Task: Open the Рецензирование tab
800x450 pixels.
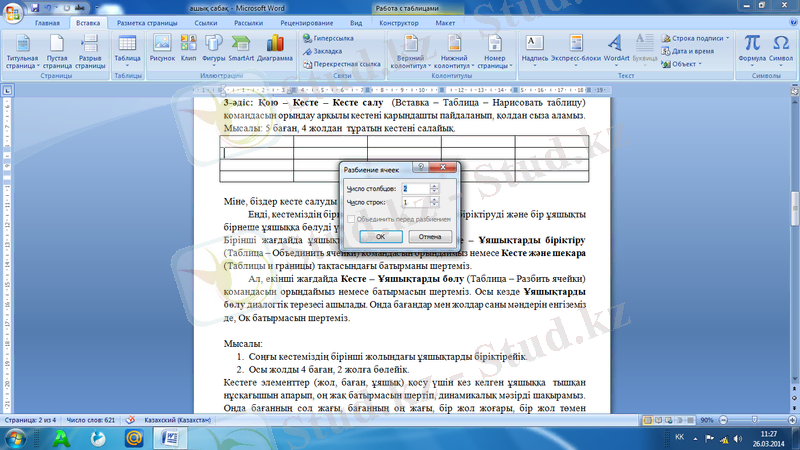Action: (307, 21)
